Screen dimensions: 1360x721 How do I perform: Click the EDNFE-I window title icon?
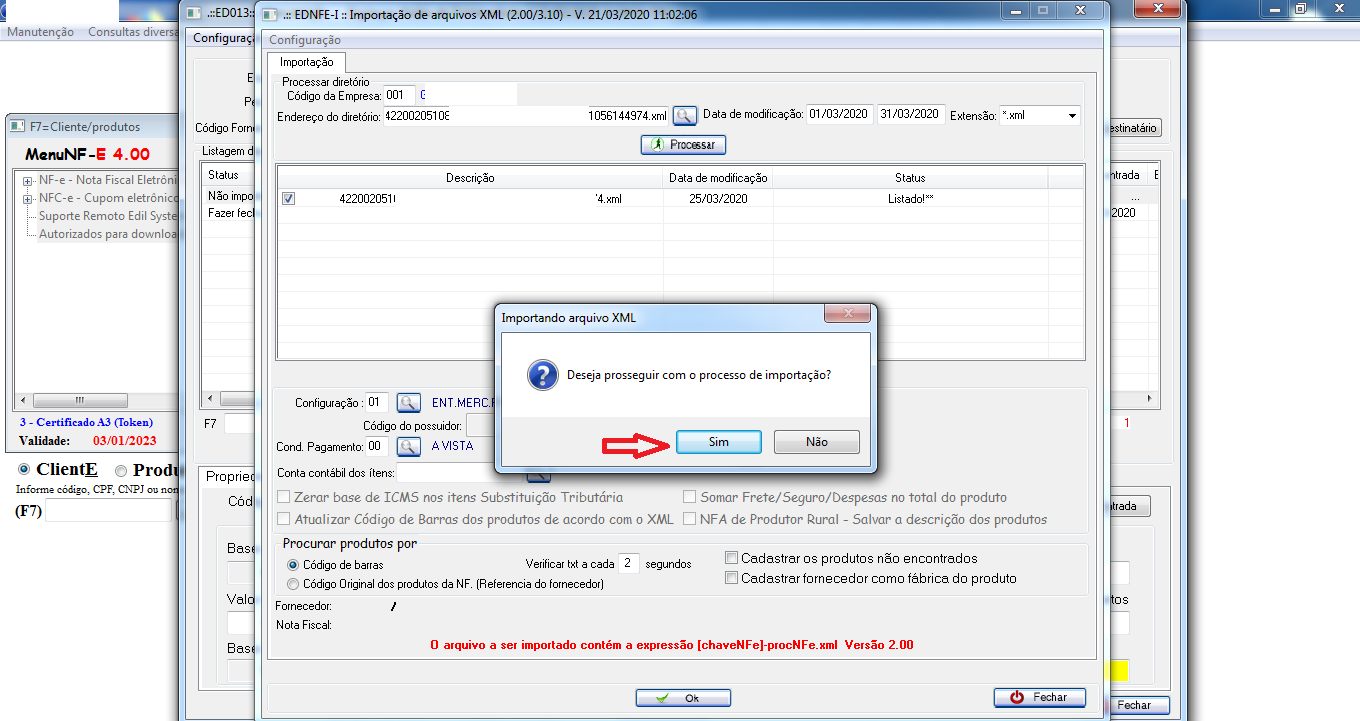click(270, 15)
